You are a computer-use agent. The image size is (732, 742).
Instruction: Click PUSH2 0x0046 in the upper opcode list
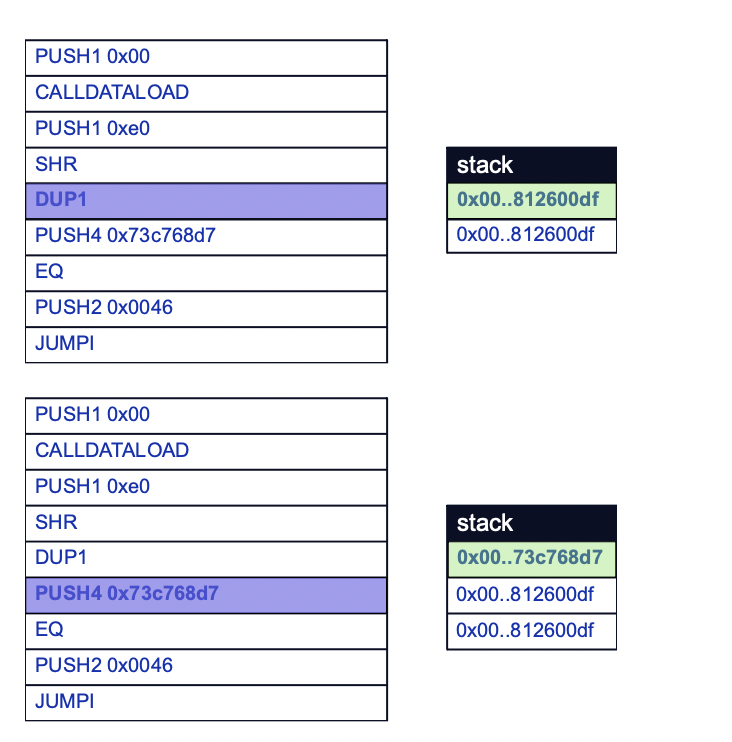coord(205,308)
